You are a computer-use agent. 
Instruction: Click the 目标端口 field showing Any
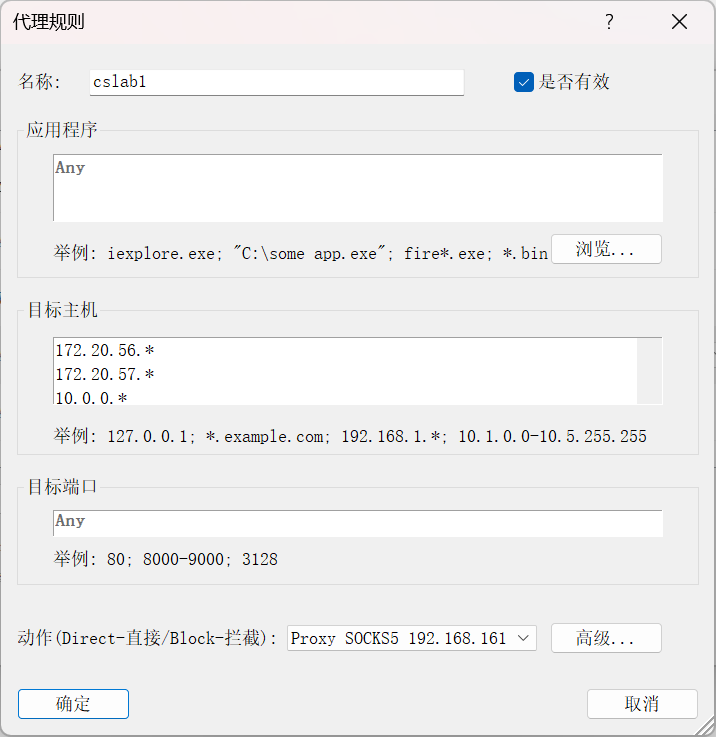[x=358, y=523]
